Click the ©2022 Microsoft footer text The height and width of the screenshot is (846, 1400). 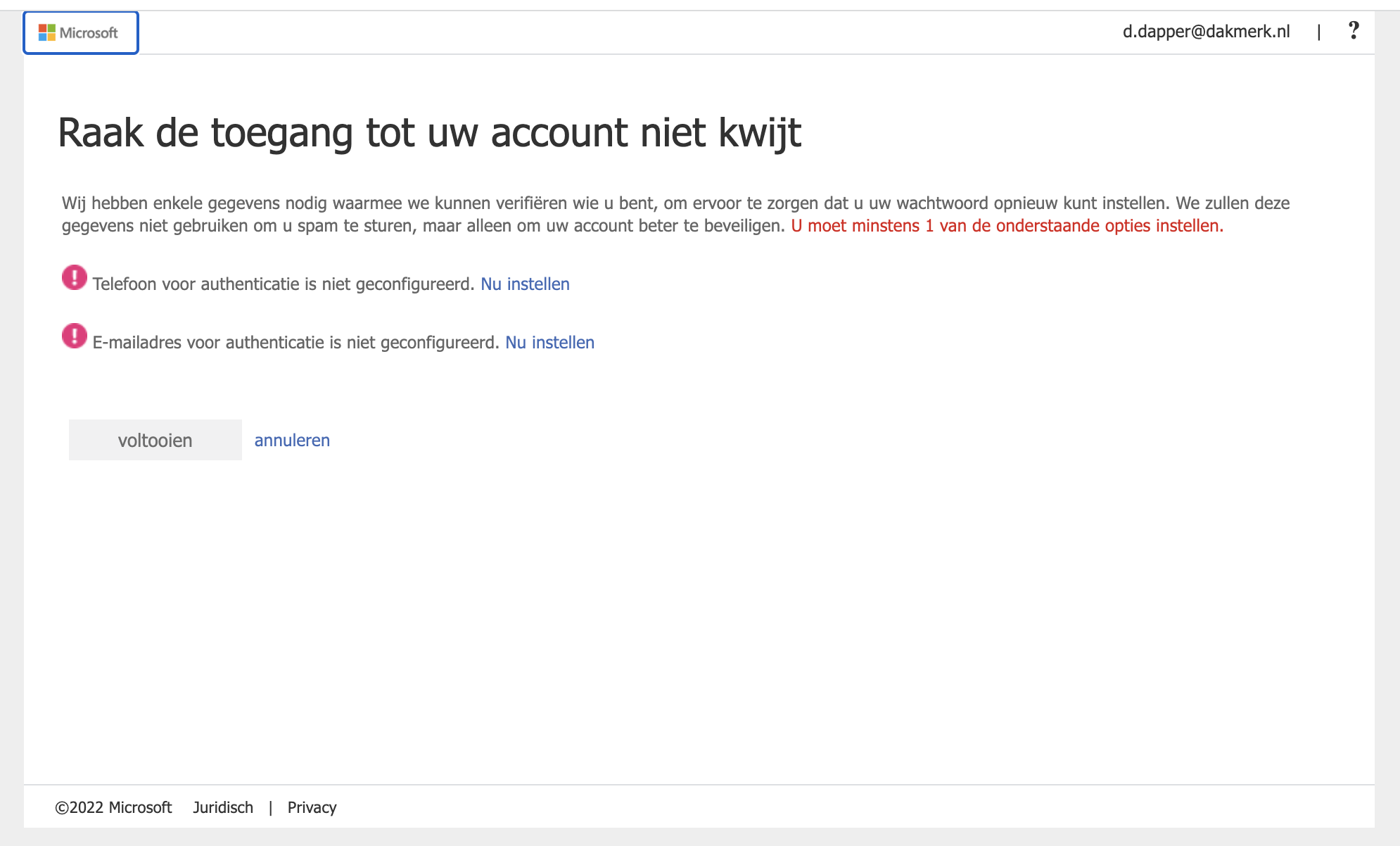pyautogui.click(x=113, y=807)
